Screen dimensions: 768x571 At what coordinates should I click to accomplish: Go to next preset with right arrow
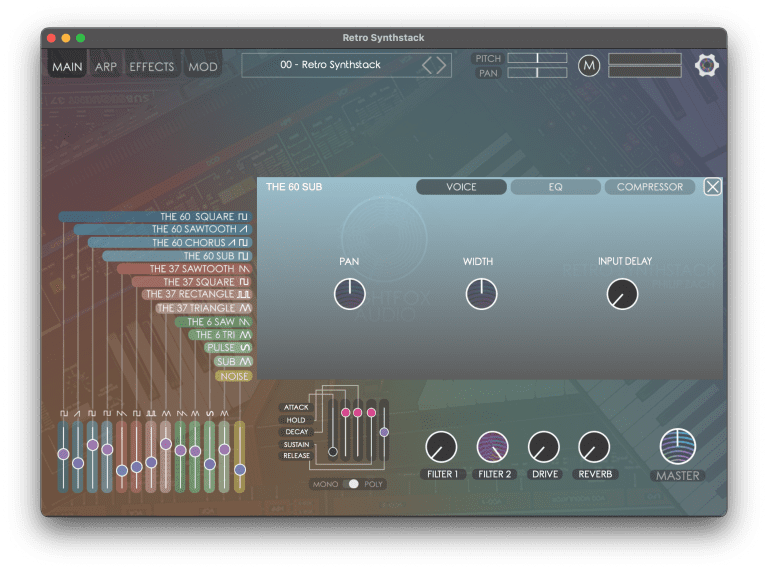(441, 66)
